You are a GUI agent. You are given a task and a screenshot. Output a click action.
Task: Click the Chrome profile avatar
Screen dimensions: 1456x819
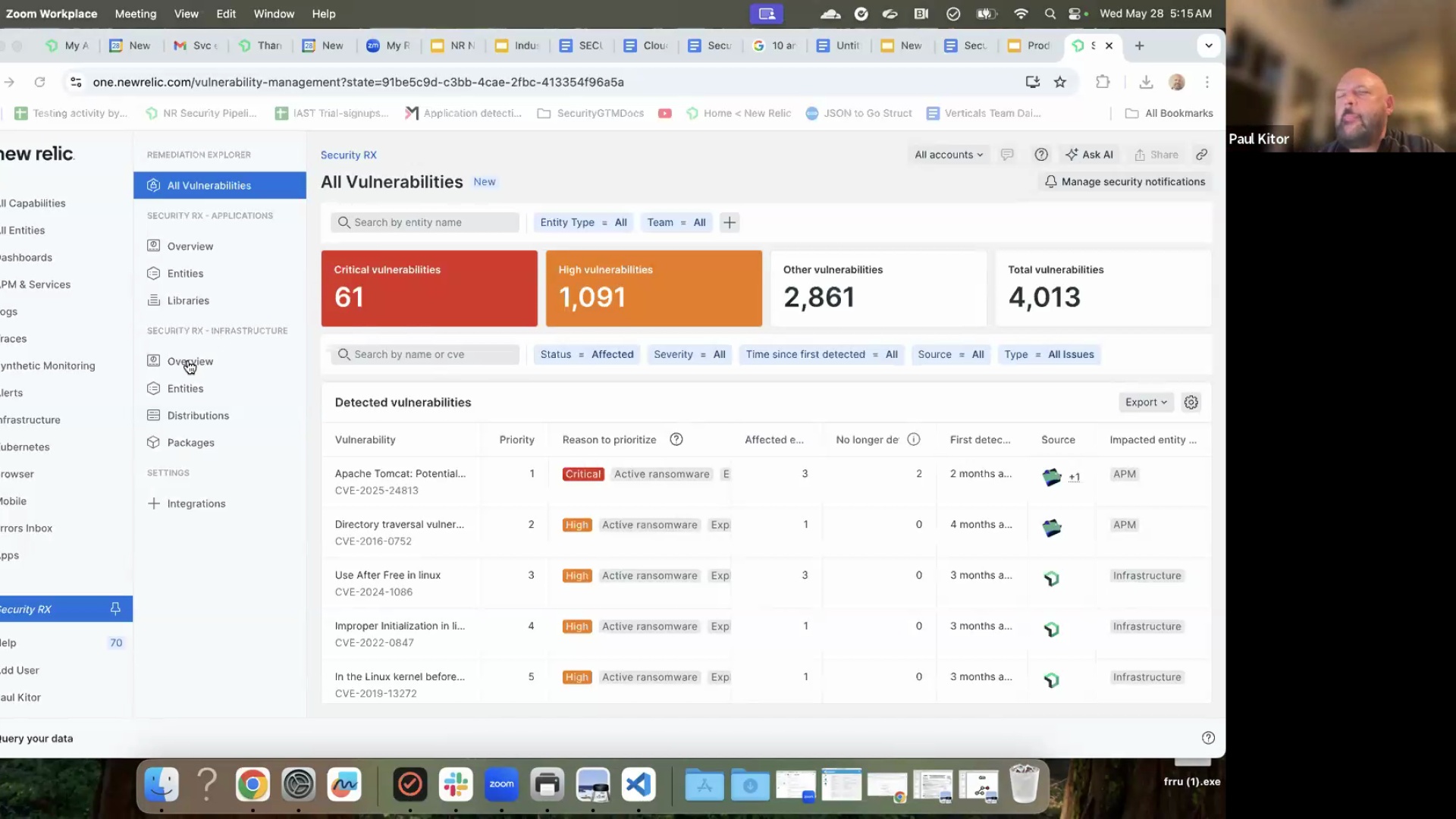[x=1177, y=82]
